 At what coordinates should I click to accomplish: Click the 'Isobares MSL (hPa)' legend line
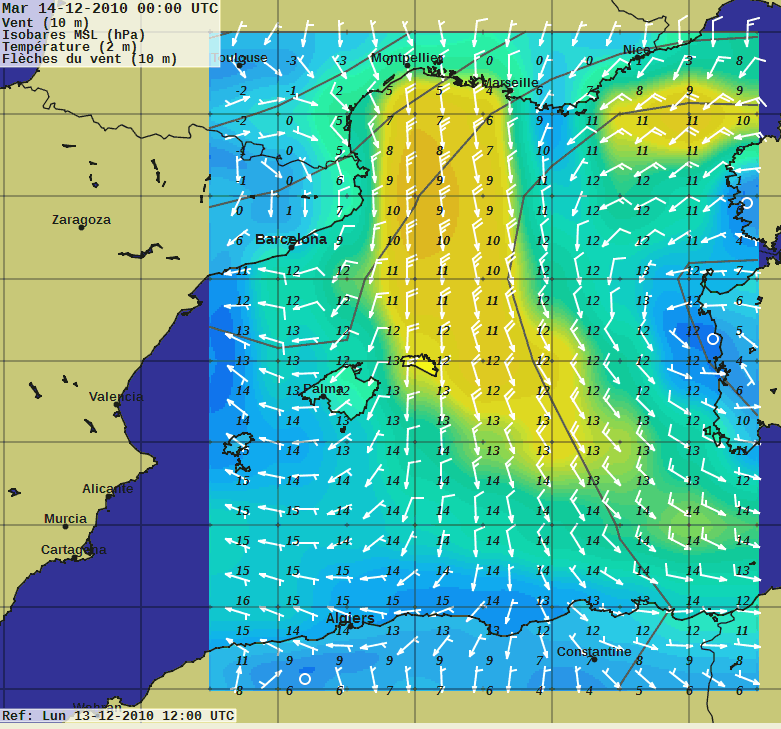pyautogui.click(x=74, y=34)
